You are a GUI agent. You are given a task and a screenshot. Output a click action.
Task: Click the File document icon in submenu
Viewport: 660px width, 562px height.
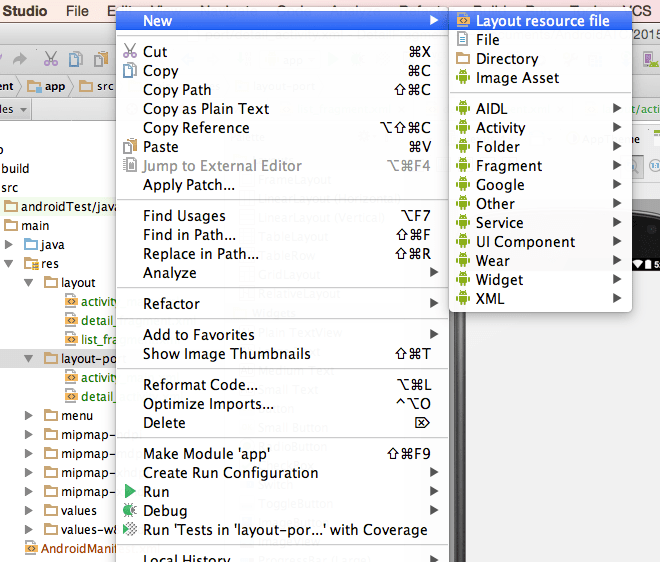(x=462, y=39)
